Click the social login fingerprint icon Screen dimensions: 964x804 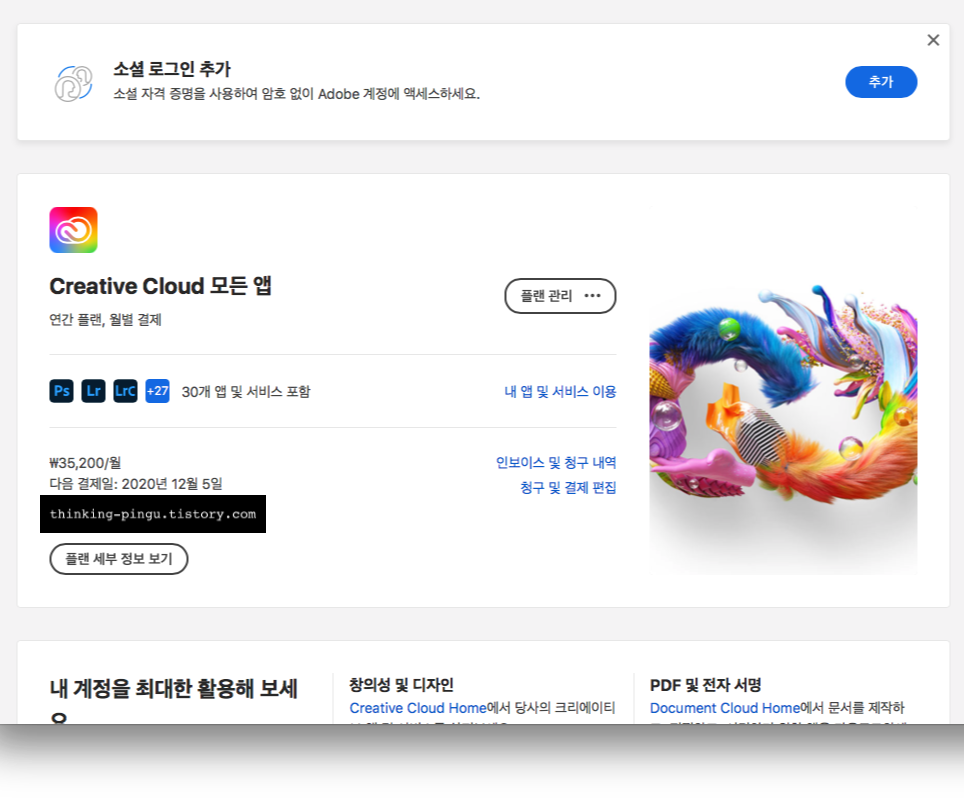[74, 83]
